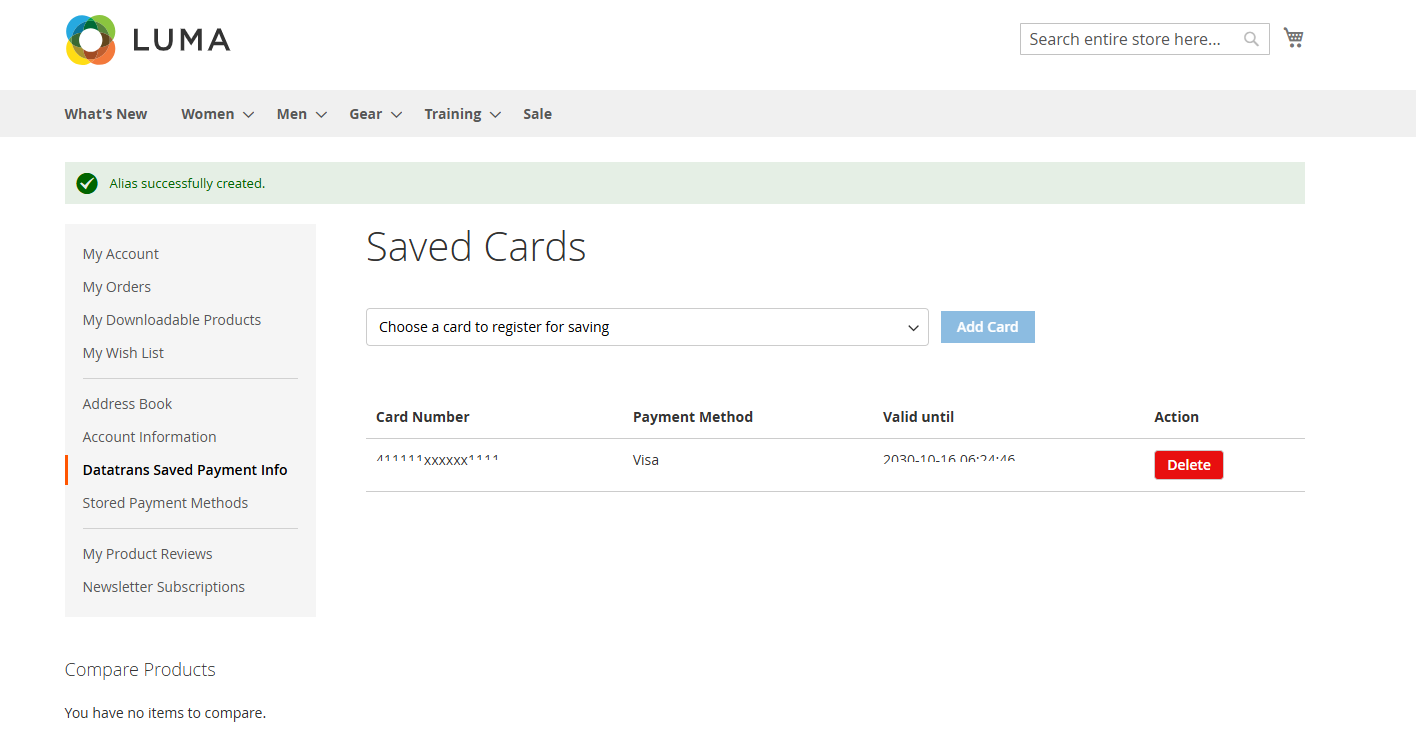Delete the saved Visa card
Screen dimensions: 1416x742
click(x=1188, y=464)
